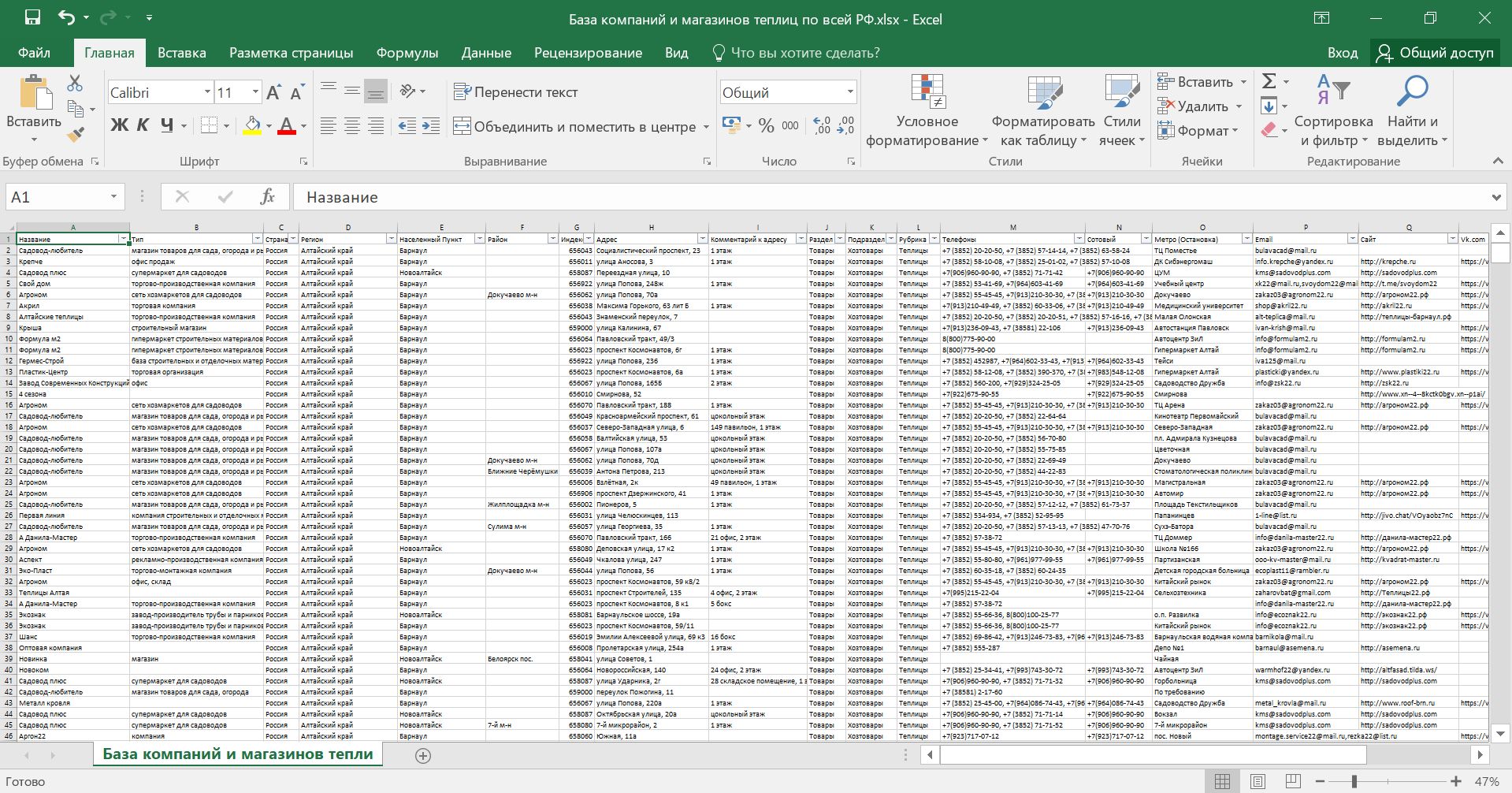Click the Save icon in title bar
The height and width of the screenshot is (793, 1512).
pos(32,17)
